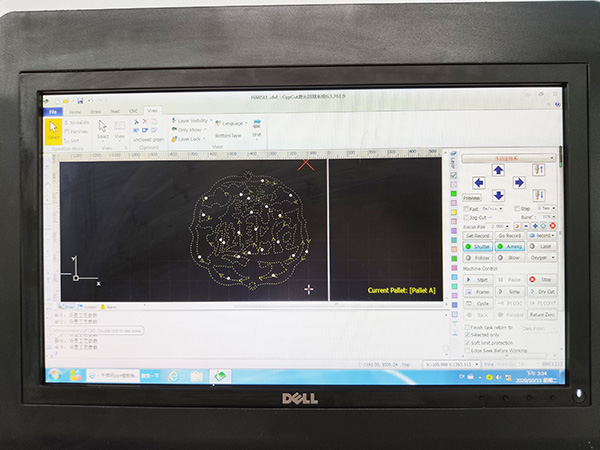This screenshot has height=450, width=600.
Task: Click the Unit icon in ribbon
Action: 257,128
